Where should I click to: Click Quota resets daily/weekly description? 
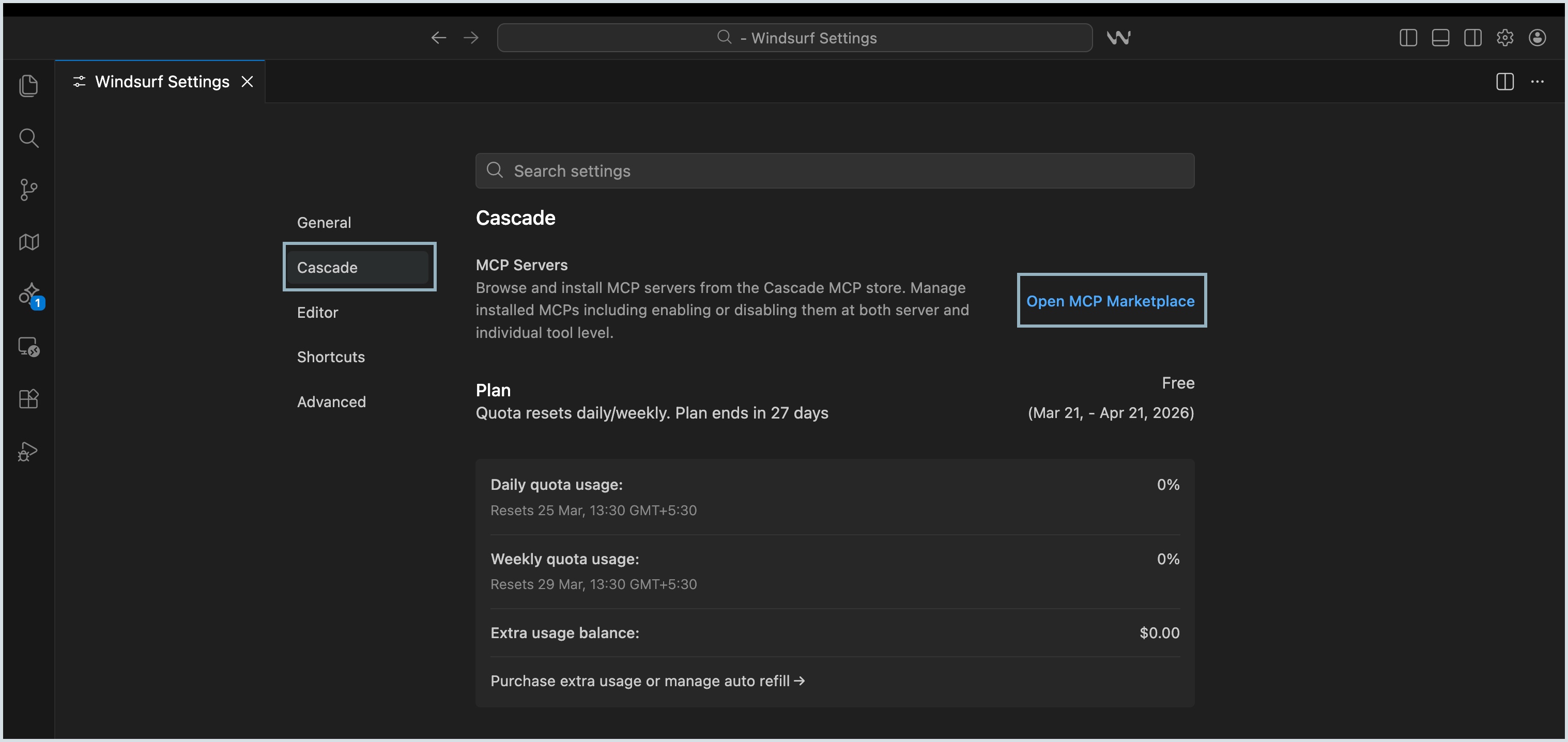click(651, 413)
